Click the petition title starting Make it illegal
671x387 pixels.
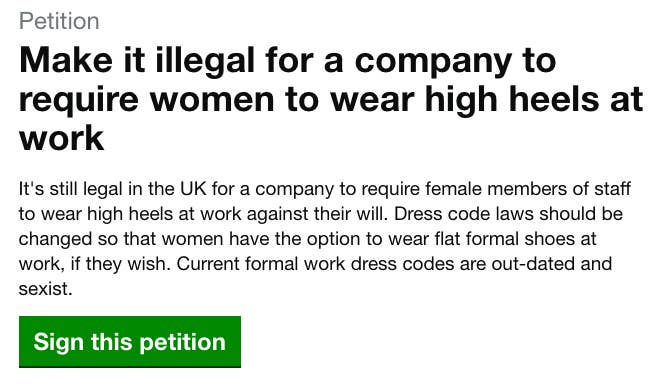click(x=331, y=99)
